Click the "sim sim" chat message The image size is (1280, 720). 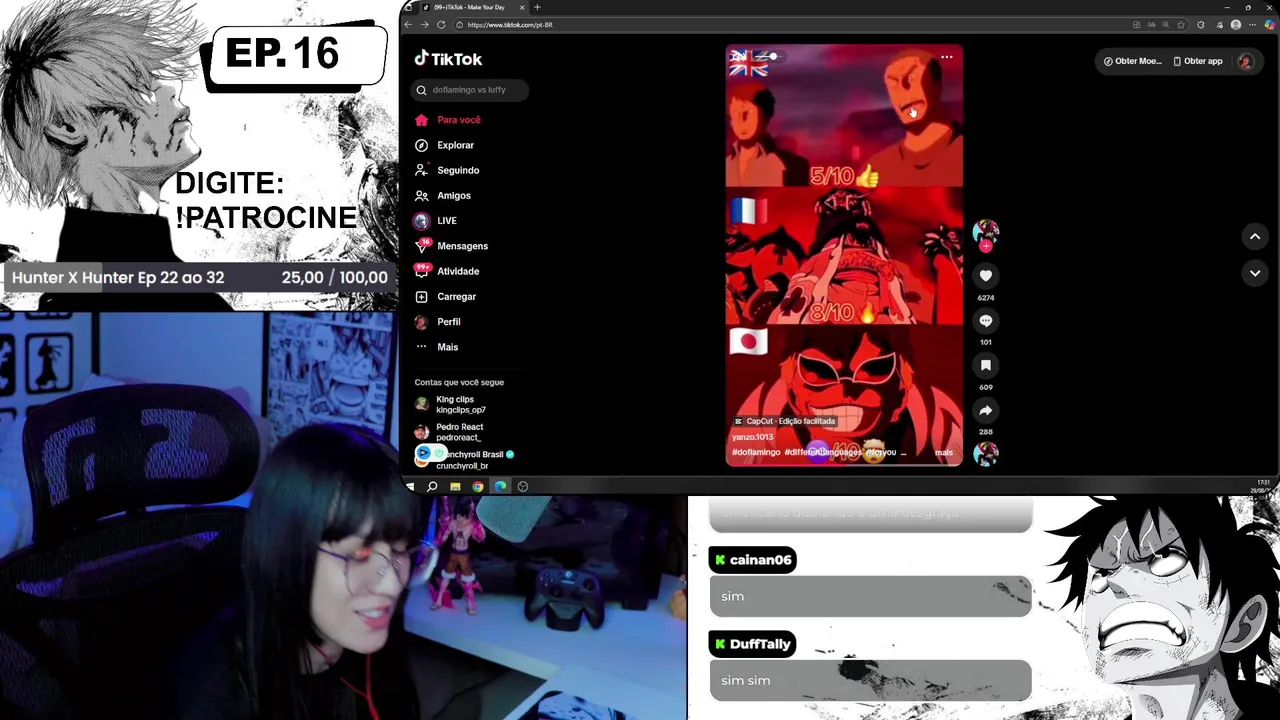[869, 680]
